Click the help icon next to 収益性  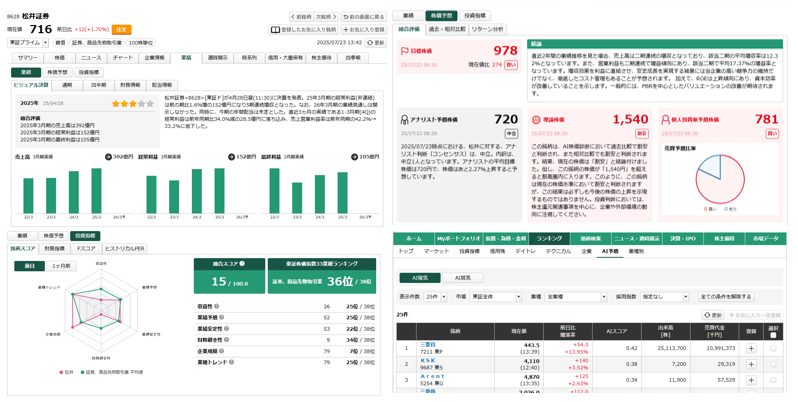(x=217, y=307)
